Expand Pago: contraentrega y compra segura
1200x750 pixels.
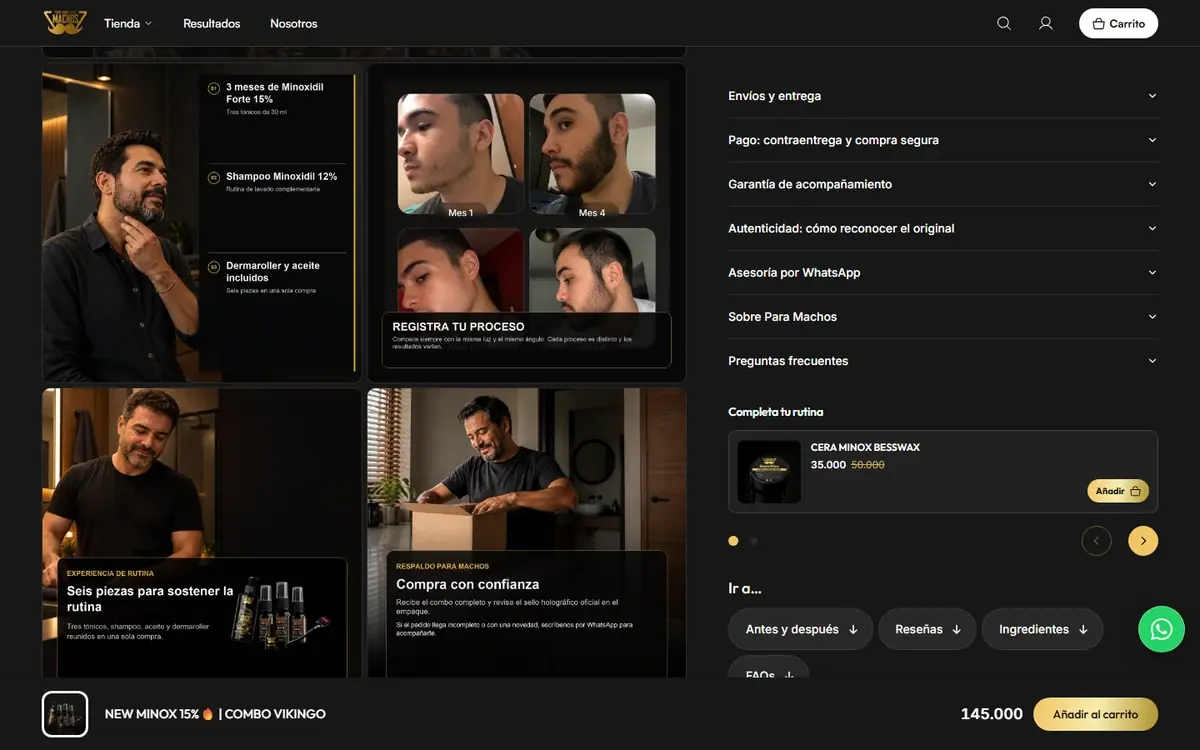tap(943, 140)
